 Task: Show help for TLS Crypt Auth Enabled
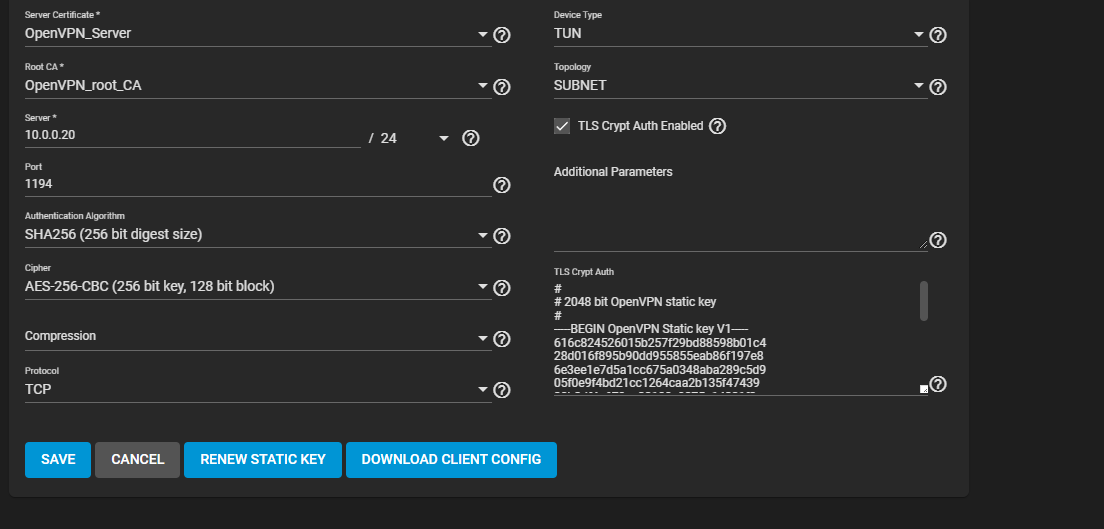point(717,126)
